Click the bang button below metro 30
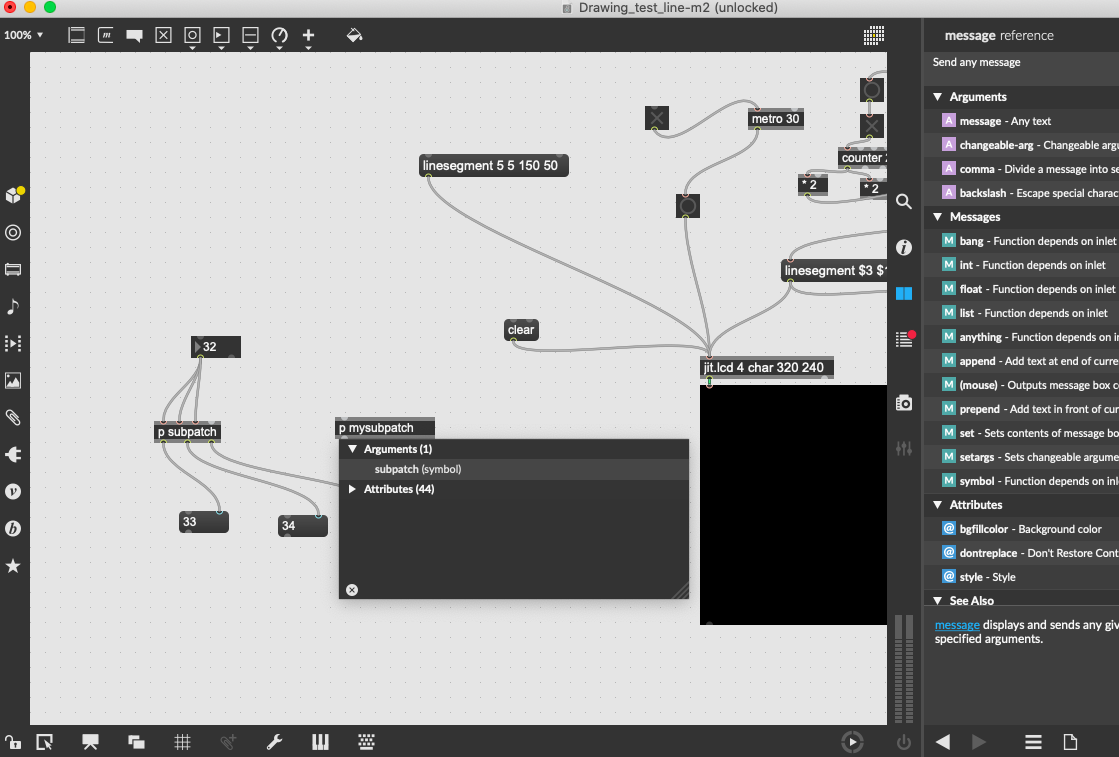Image resolution: width=1119 pixels, height=757 pixels. [688, 206]
